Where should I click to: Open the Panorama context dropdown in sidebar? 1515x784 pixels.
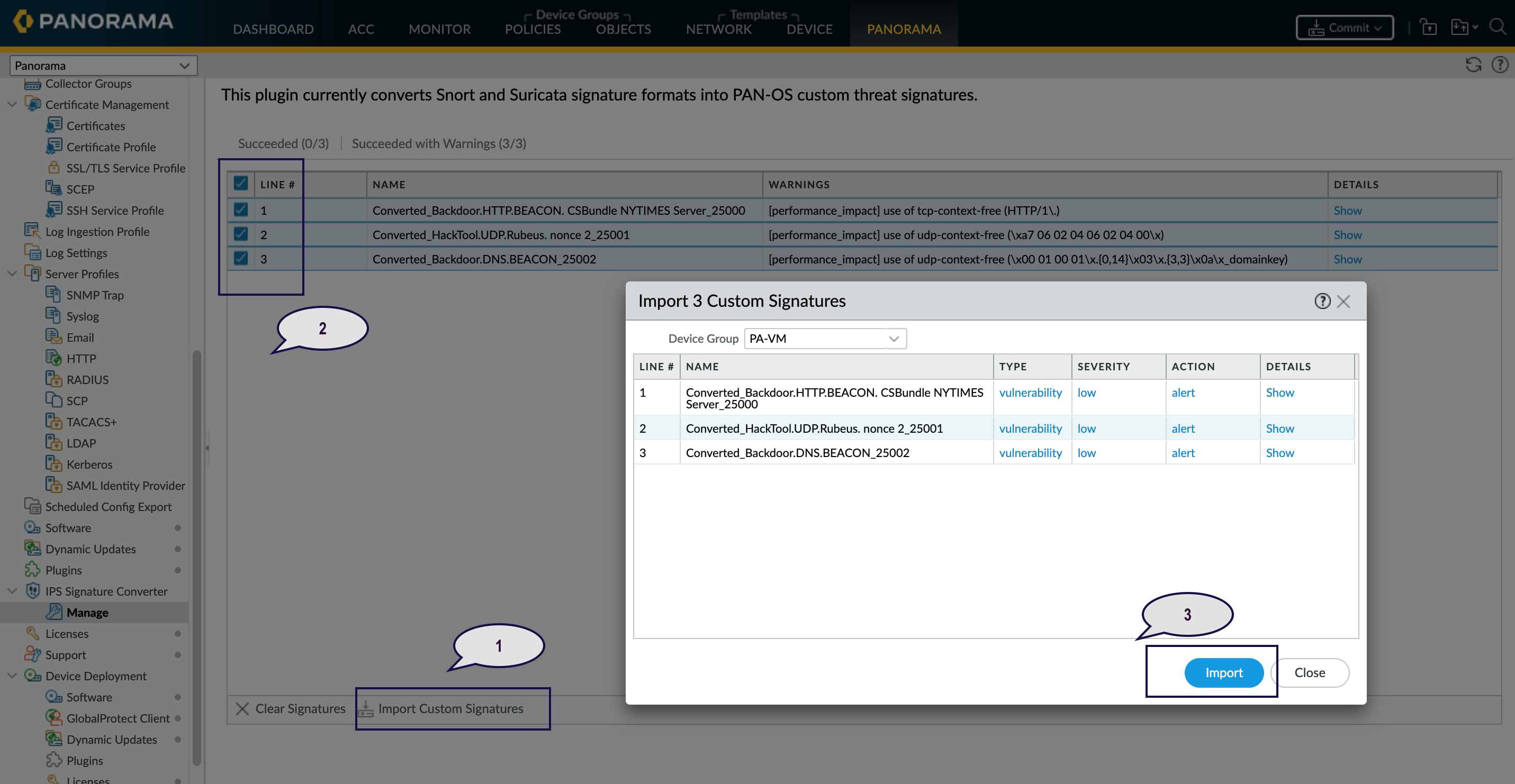pyautogui.click(x=103, y=65)
